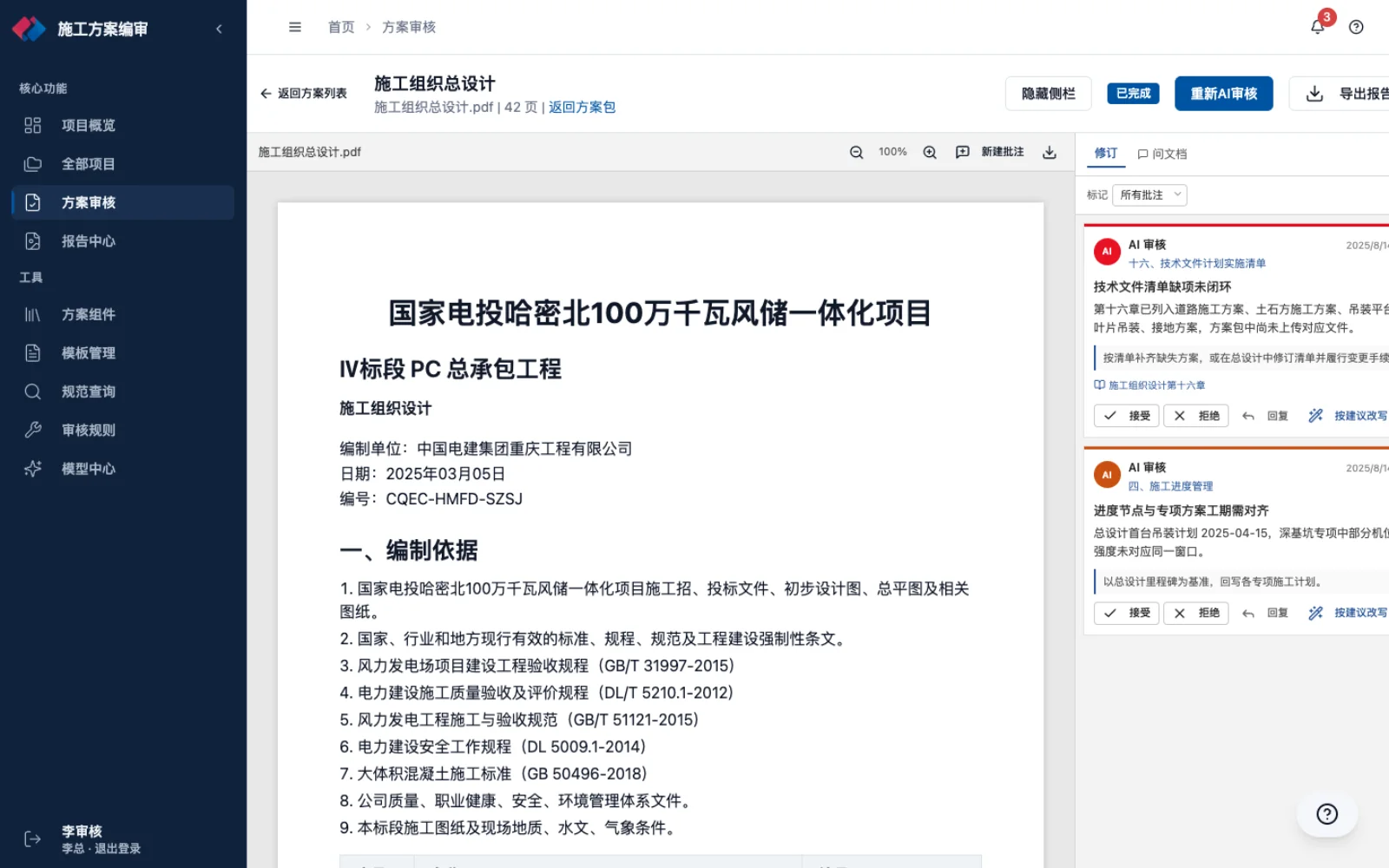
Task: Collapse the sidebar with the chevron arrow
Action: [x=219, y=29]
